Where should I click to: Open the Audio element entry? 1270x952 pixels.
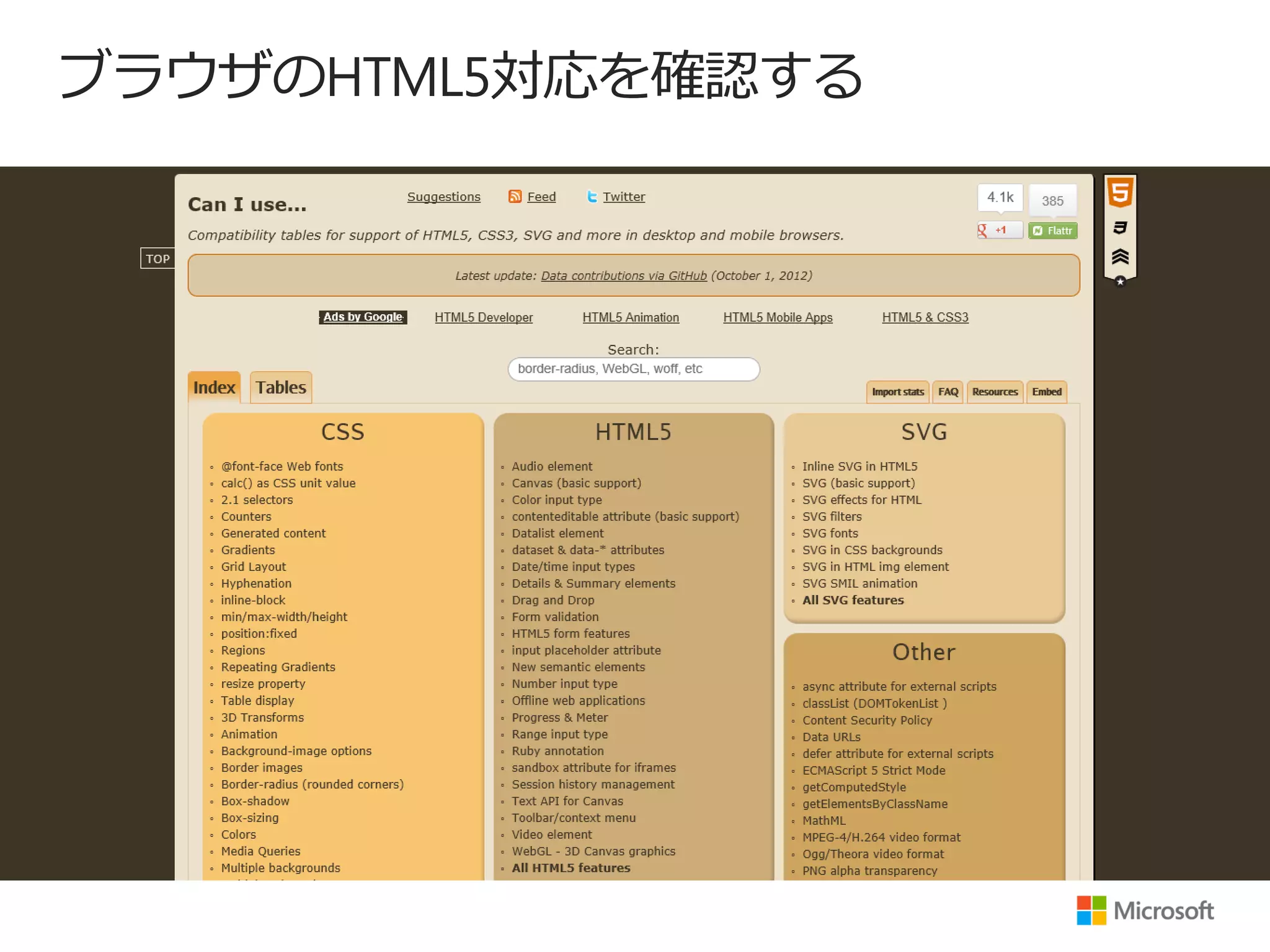pos(552,466)
